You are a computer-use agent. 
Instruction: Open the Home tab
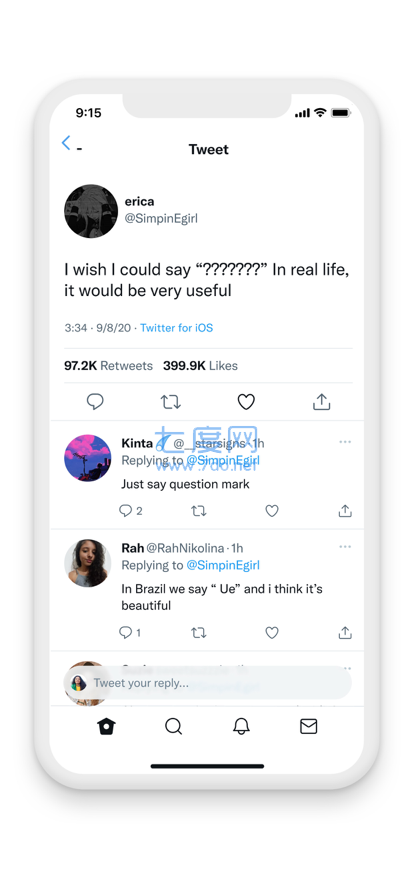click(x=106, y=726)
